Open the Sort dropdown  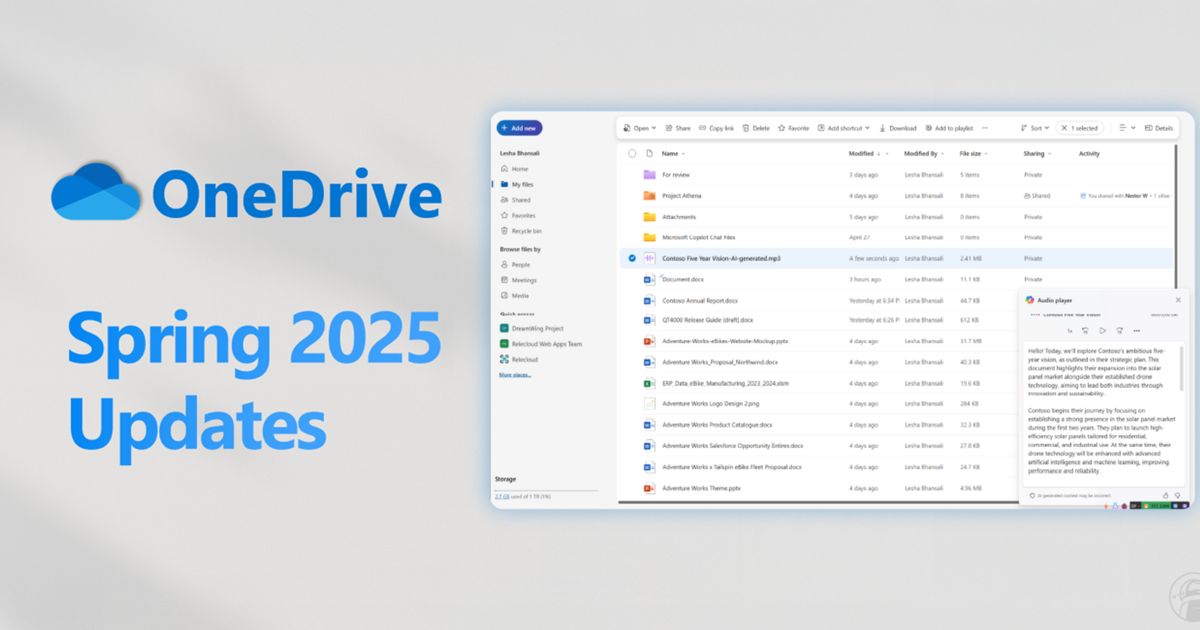[x=1036, y=128]
